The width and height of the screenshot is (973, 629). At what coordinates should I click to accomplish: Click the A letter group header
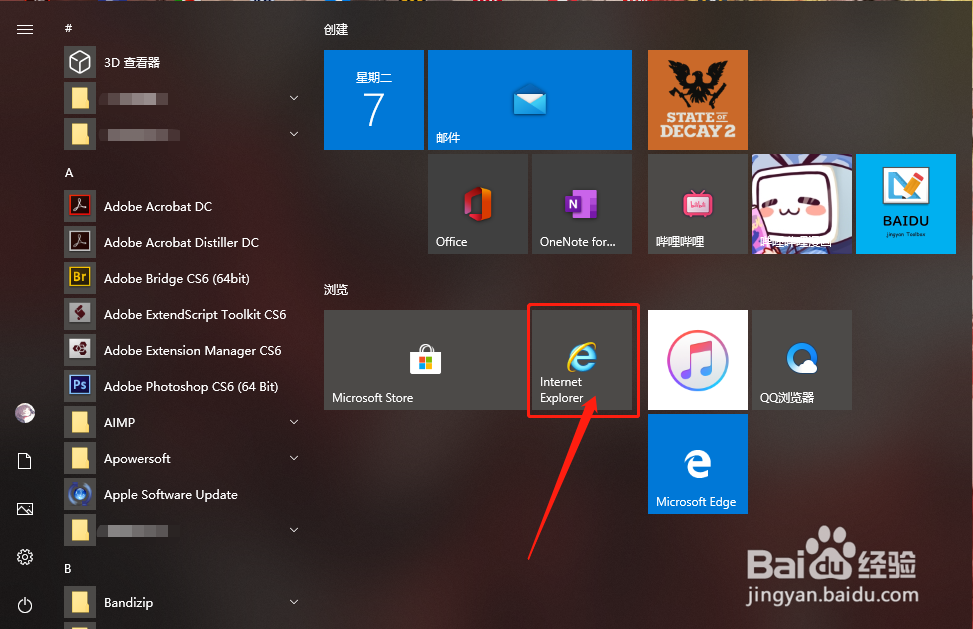click(69, 172)
